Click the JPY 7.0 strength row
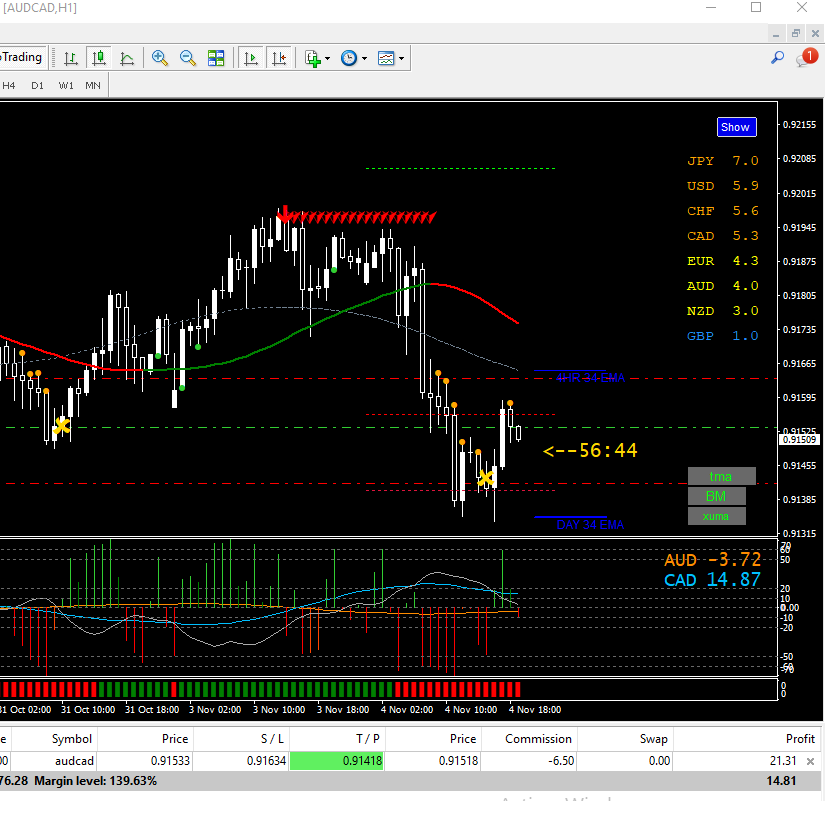Screen dimensions: 825x840 723,161
